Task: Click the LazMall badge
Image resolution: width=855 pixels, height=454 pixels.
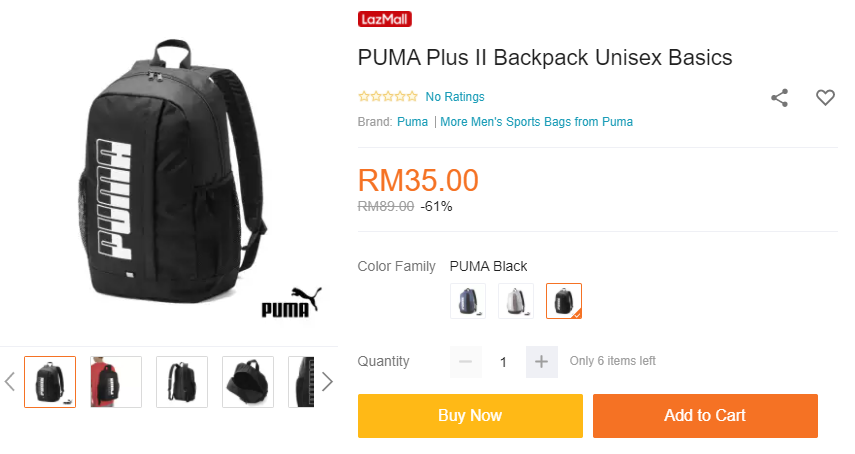Action: (384, 19)
